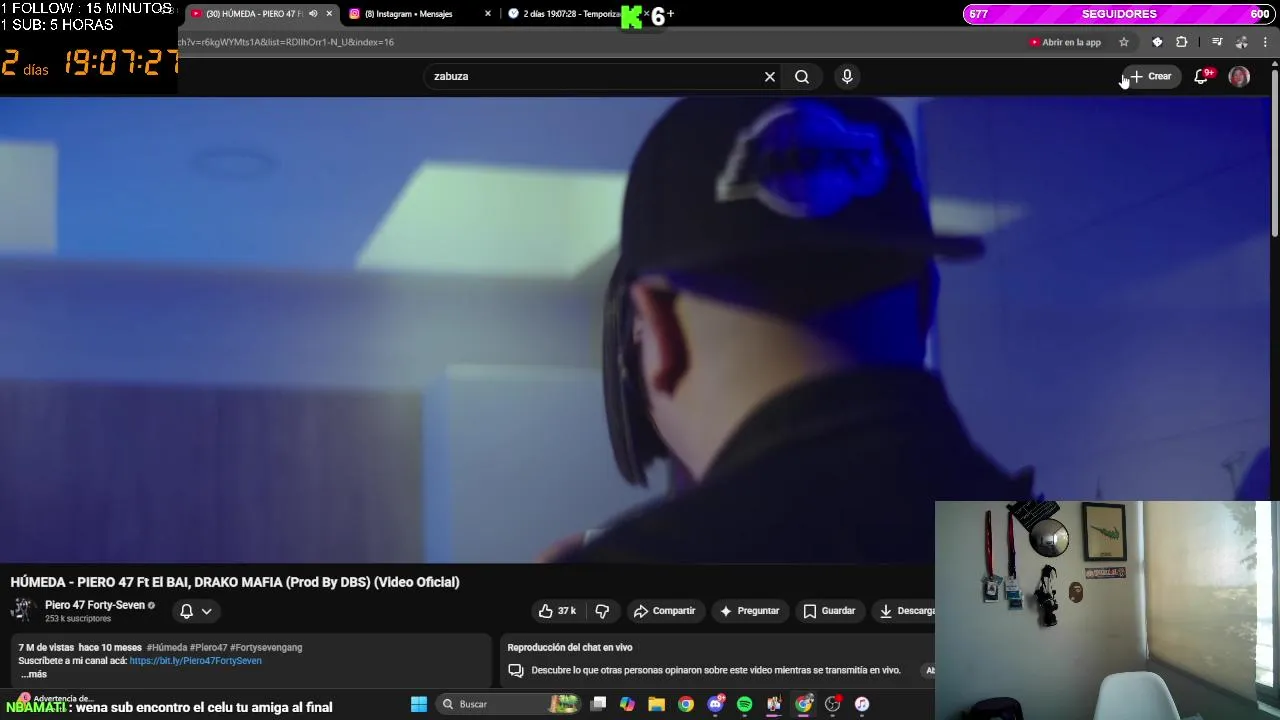This screenshot has height=720, width=1280.
Task: Close the HÚMEDA YouTube tab
Action: pyautogui.click(x=329, y=14)
